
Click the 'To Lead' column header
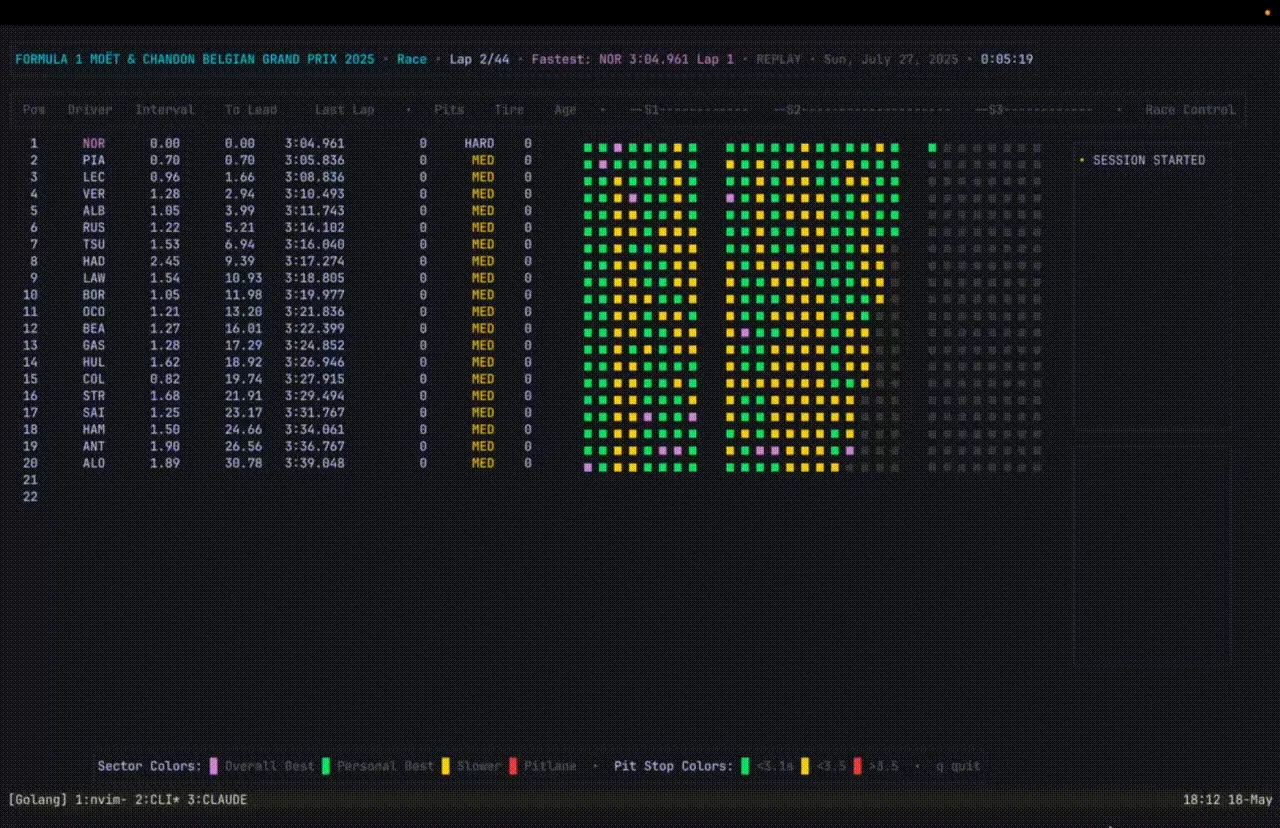click(251, 110)
